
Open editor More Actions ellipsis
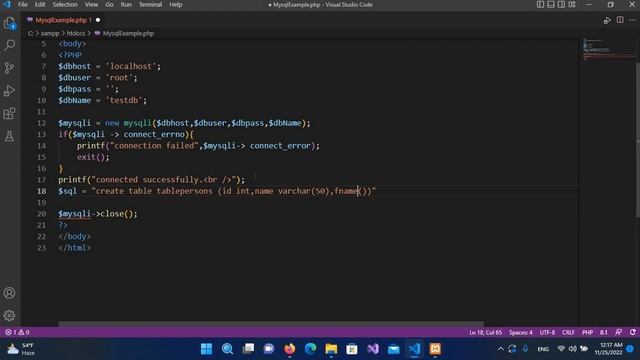pos(632,20)
